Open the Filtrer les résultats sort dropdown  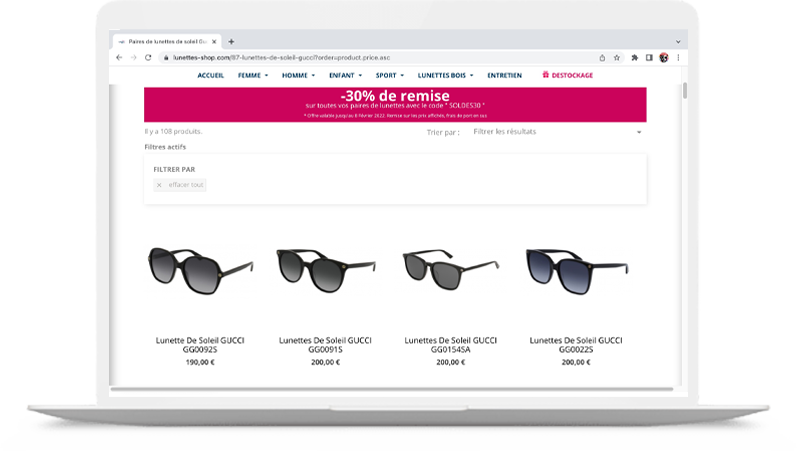(x=557, y=132)
